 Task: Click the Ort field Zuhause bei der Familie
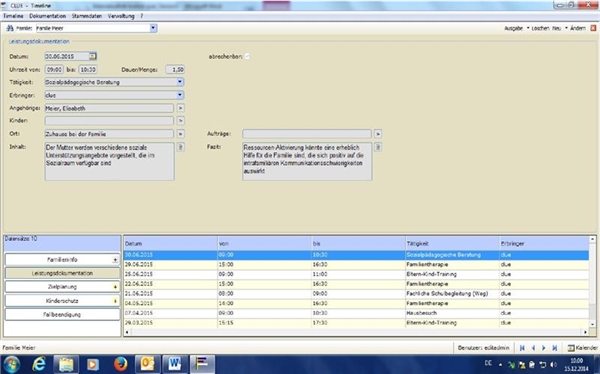(x=109, y=134)
